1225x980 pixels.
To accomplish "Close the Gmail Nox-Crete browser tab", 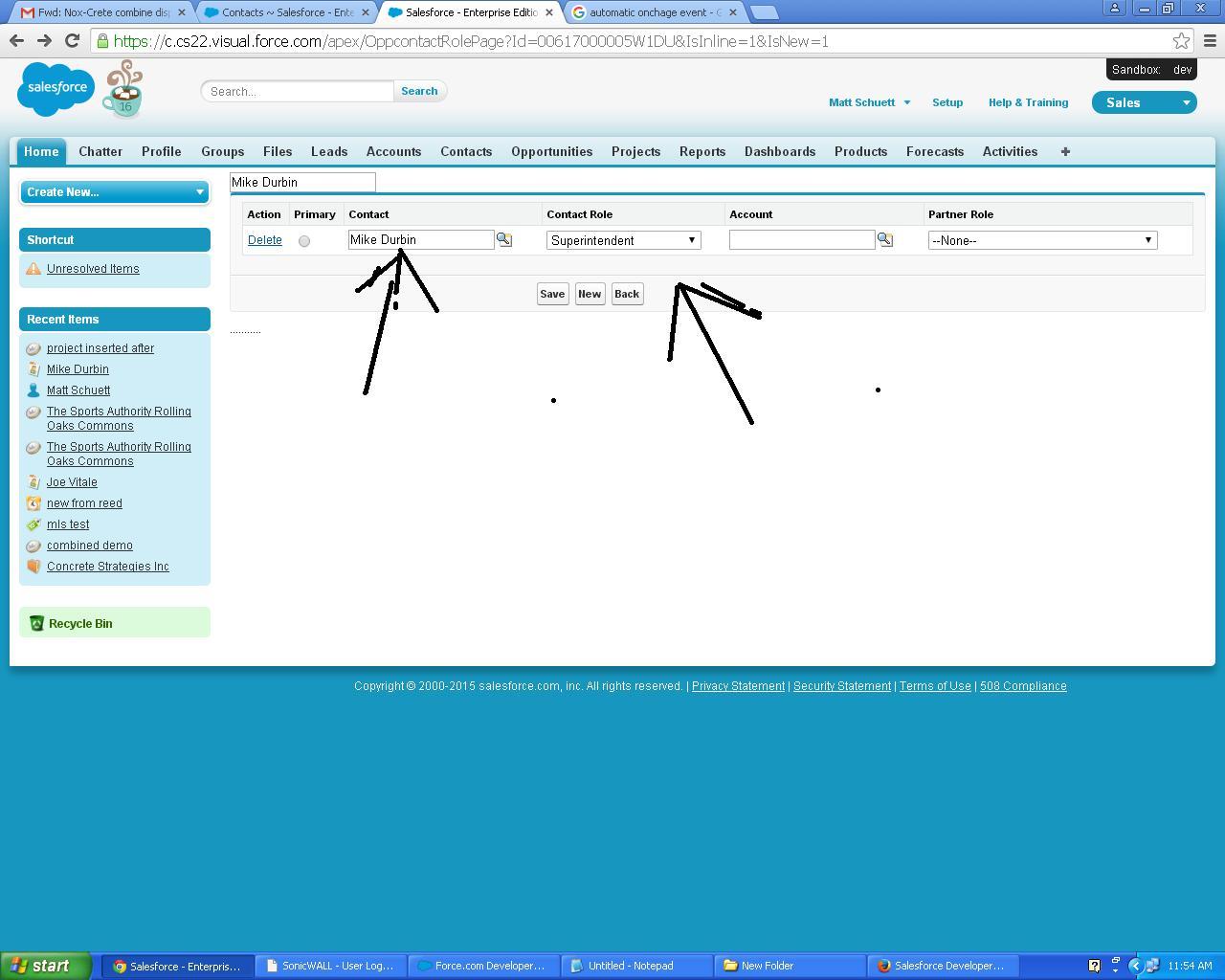I will click(x=182, y=12).
